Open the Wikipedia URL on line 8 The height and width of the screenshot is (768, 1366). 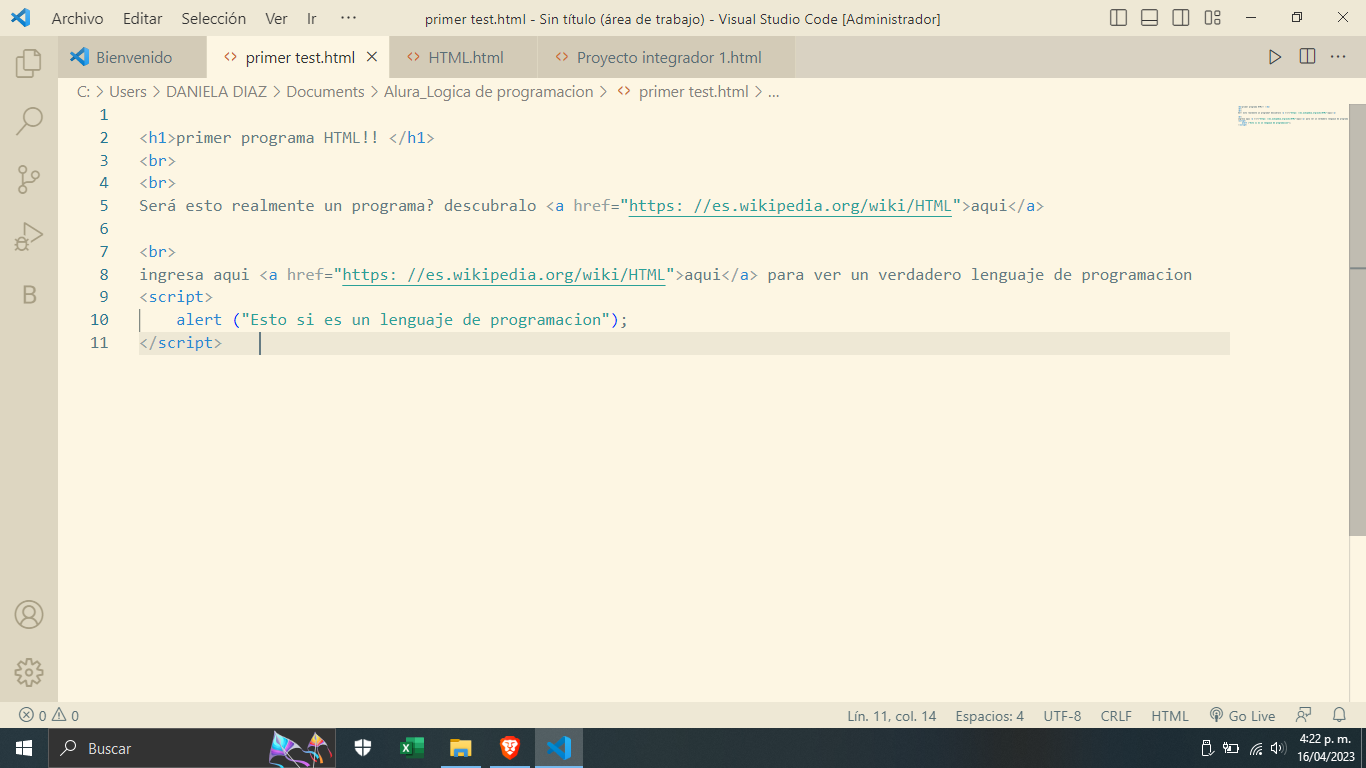point(504,274)
